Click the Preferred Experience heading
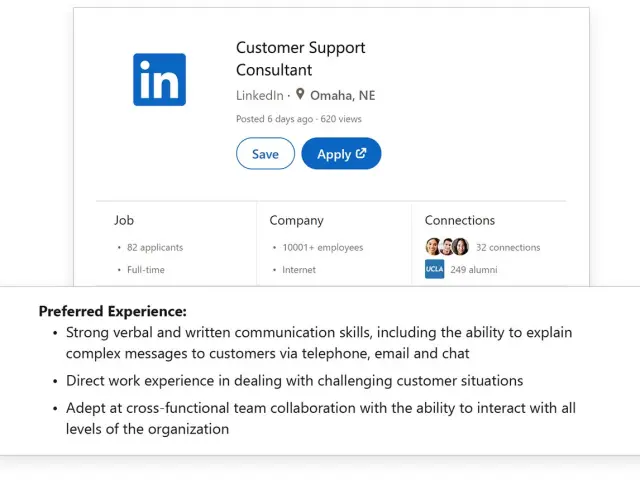This screenshot has height=480, width=640. (x=113, y=311)
